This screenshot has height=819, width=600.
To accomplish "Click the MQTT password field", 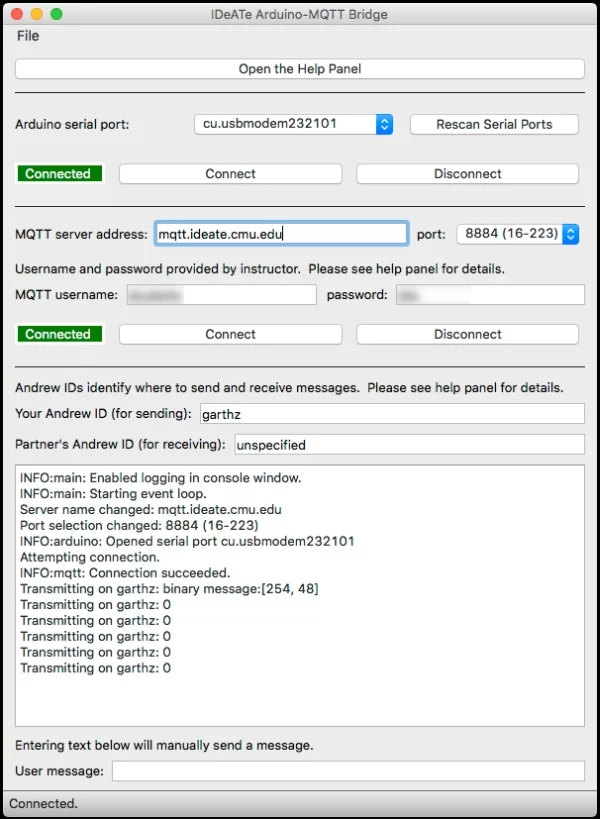I will click(490, 295).
